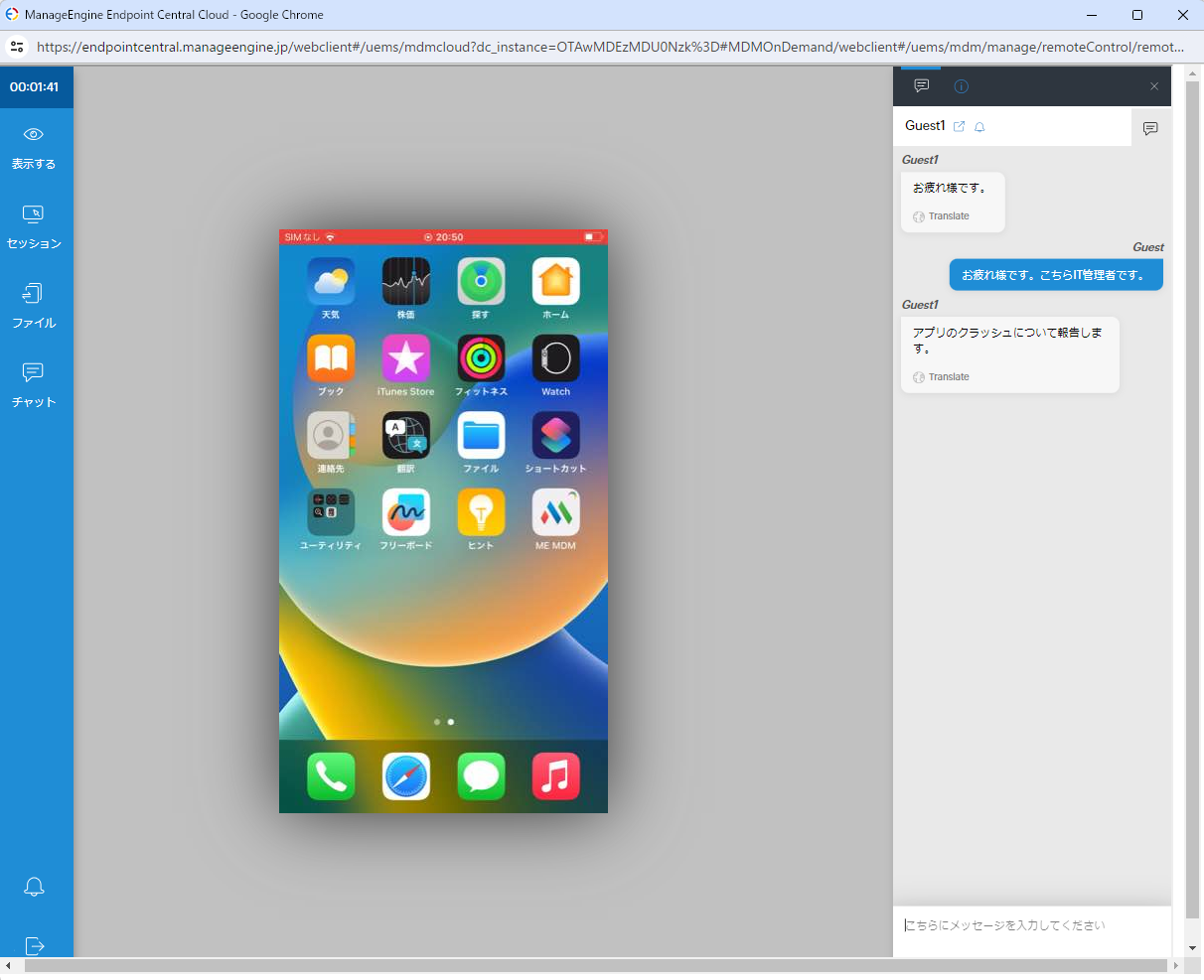
Task: Click the chat list icon beside Guest1
Action: pyautogui.click(x=1150, y=128)
